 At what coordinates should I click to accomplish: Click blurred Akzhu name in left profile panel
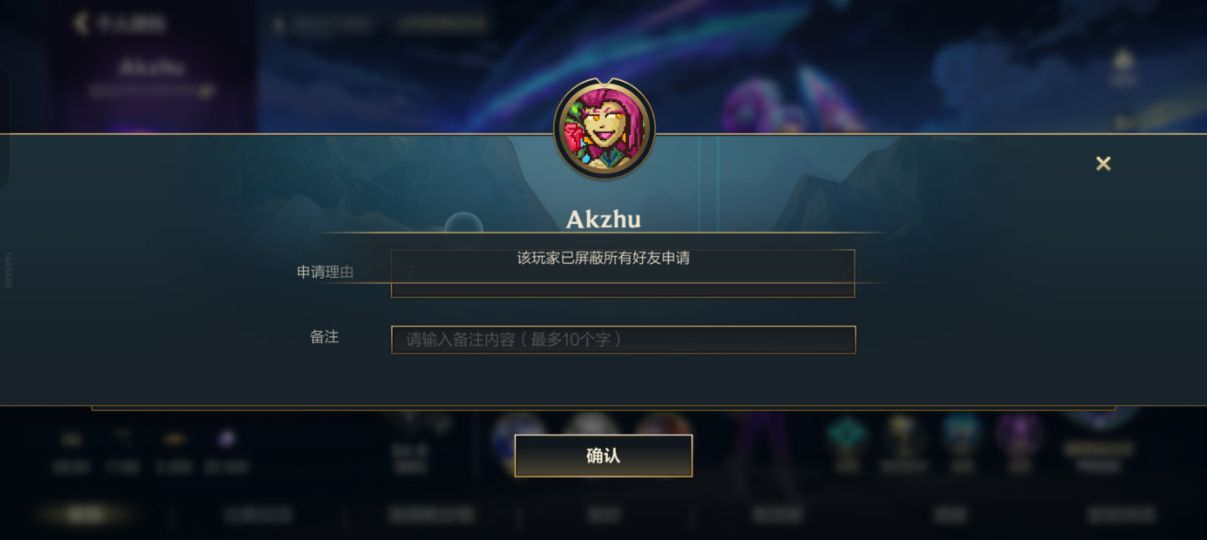point(152,68)
